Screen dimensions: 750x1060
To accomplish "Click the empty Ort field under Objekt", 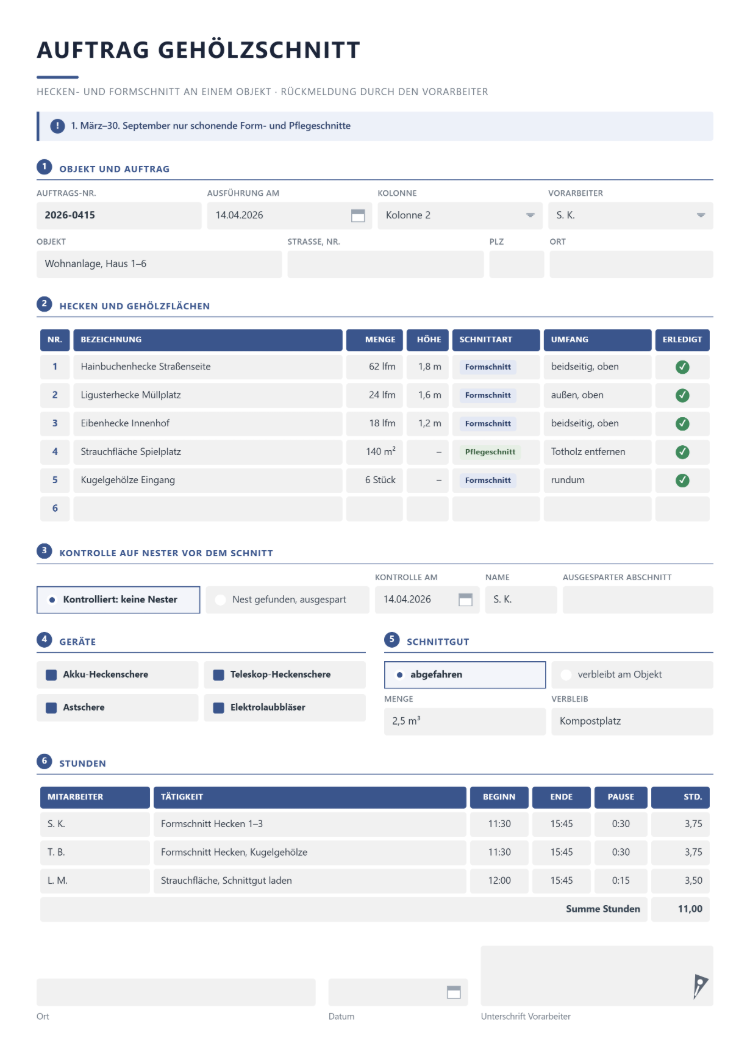I will click(x=631, y=264).
